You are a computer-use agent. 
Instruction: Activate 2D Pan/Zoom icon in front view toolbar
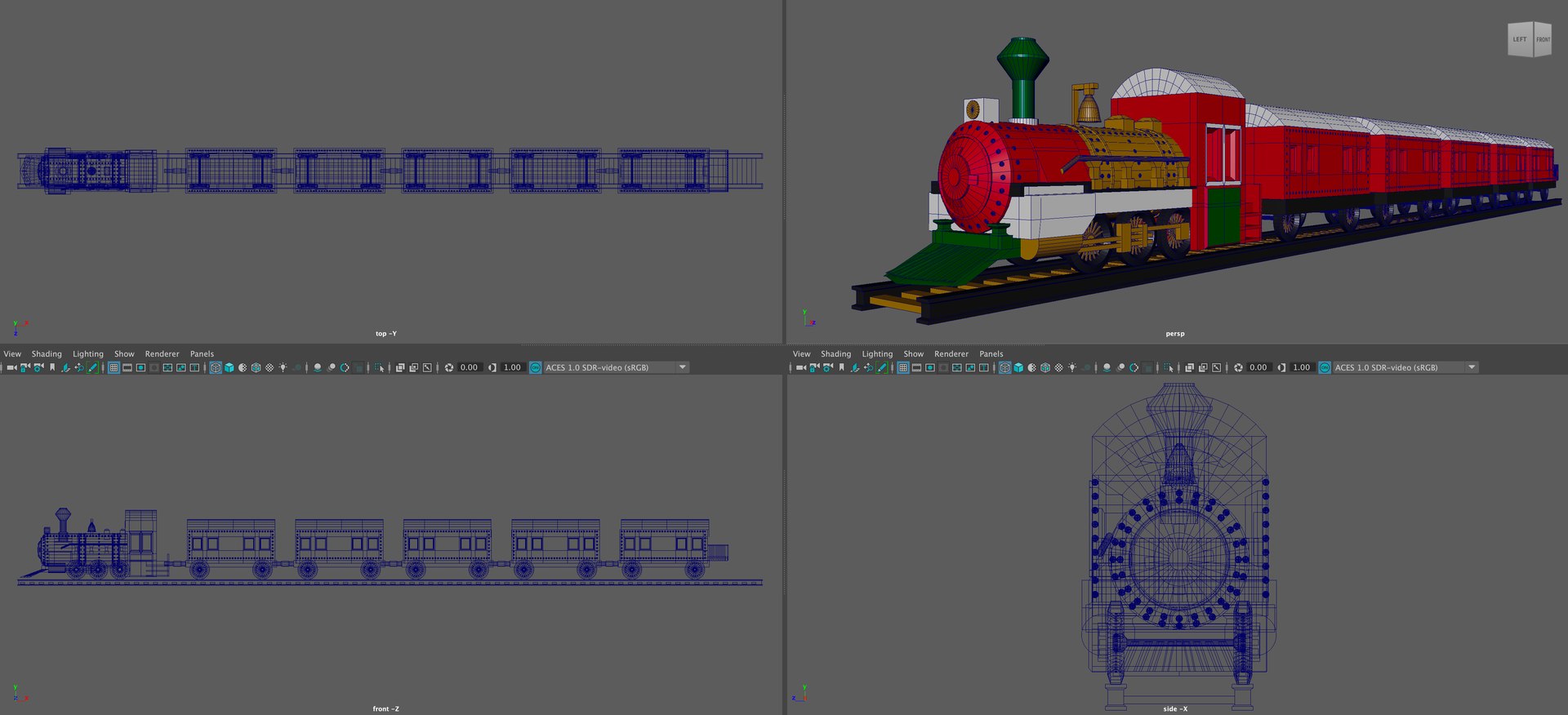[79, 367]
